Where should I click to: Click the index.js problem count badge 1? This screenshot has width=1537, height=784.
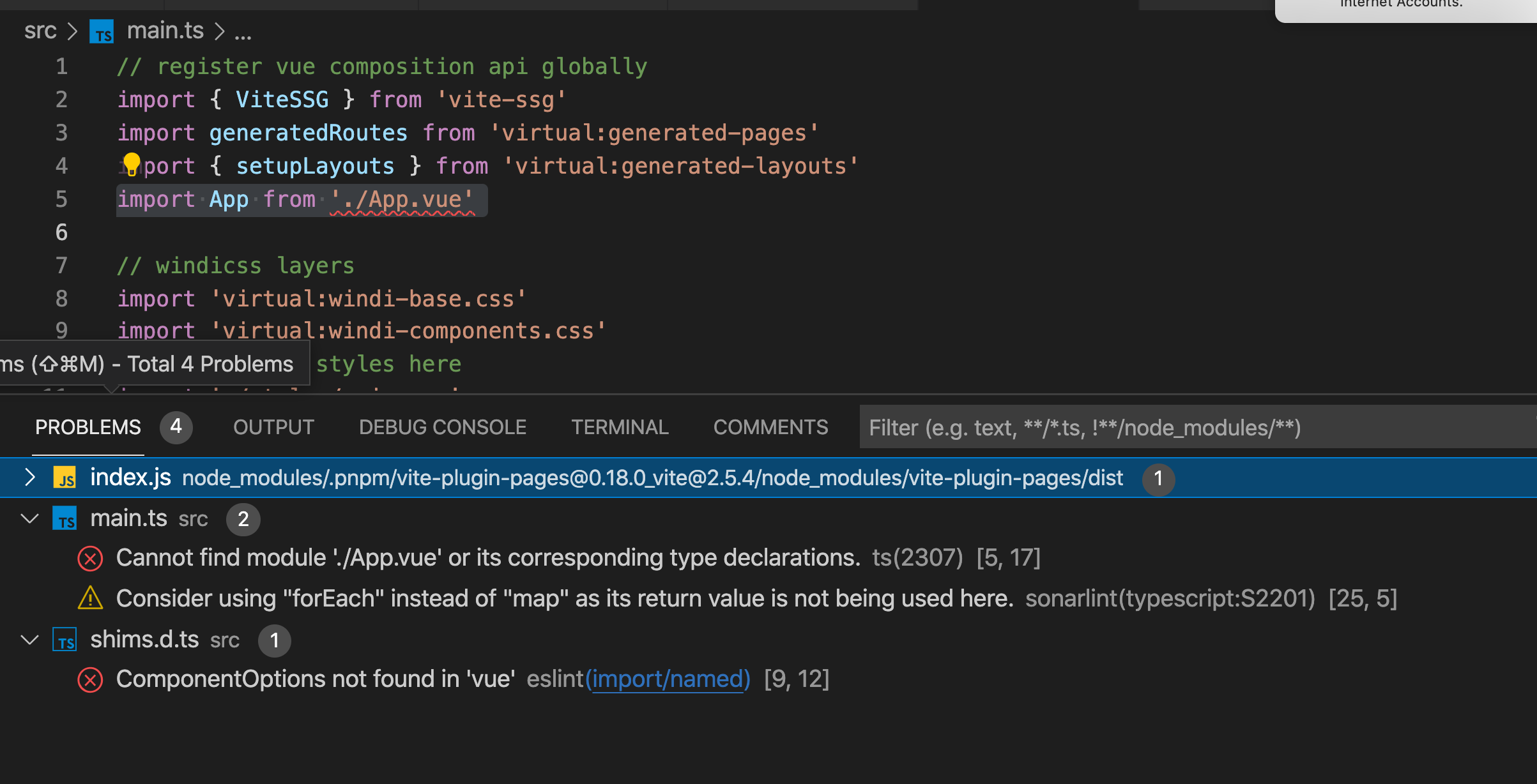[1158, 478]
